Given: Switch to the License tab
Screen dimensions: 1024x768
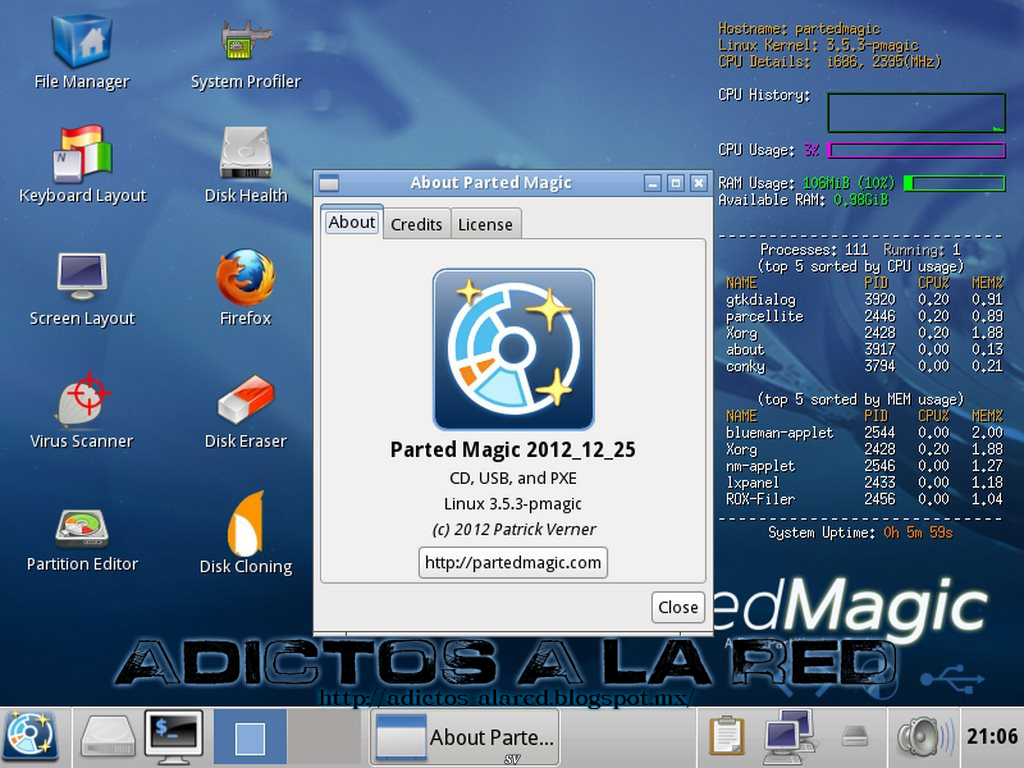Looking at the screenshot, I should (485, 225).
